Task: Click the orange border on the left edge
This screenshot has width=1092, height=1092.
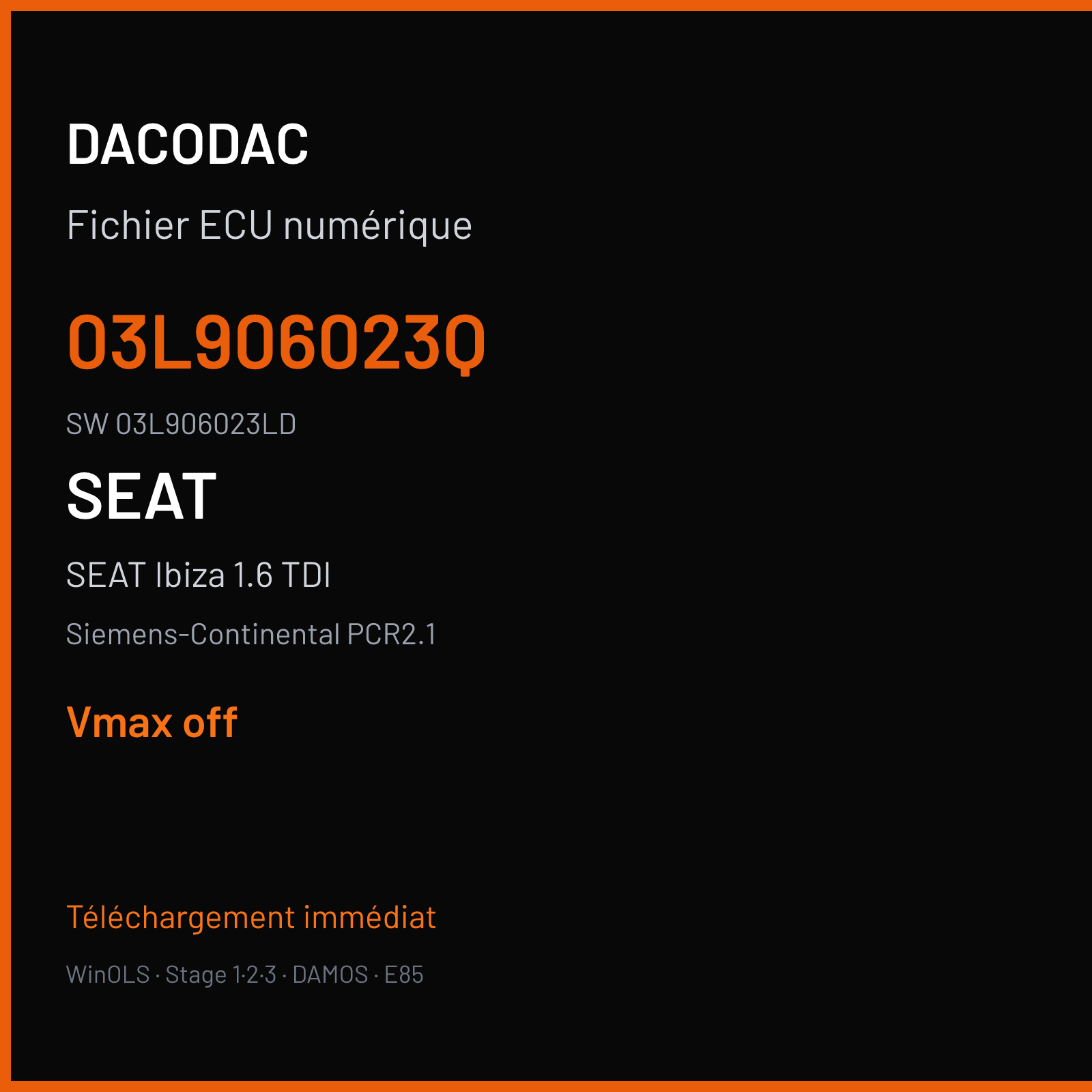Action: click(5, 546)
